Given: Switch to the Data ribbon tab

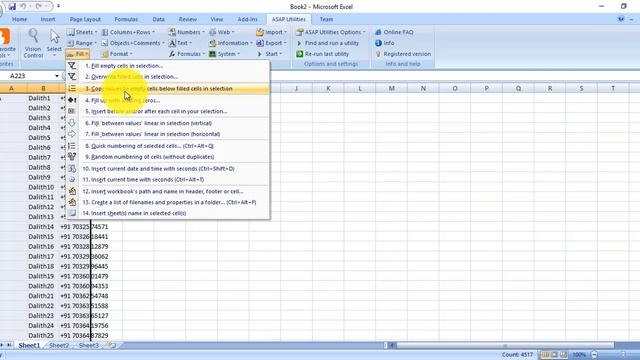Looking at the screenshot, I should point(158,19).
